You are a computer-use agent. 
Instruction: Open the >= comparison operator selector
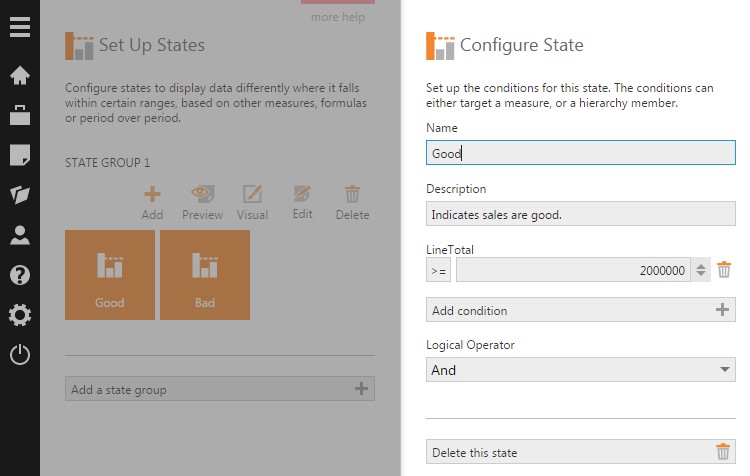(x=438, y=270)
